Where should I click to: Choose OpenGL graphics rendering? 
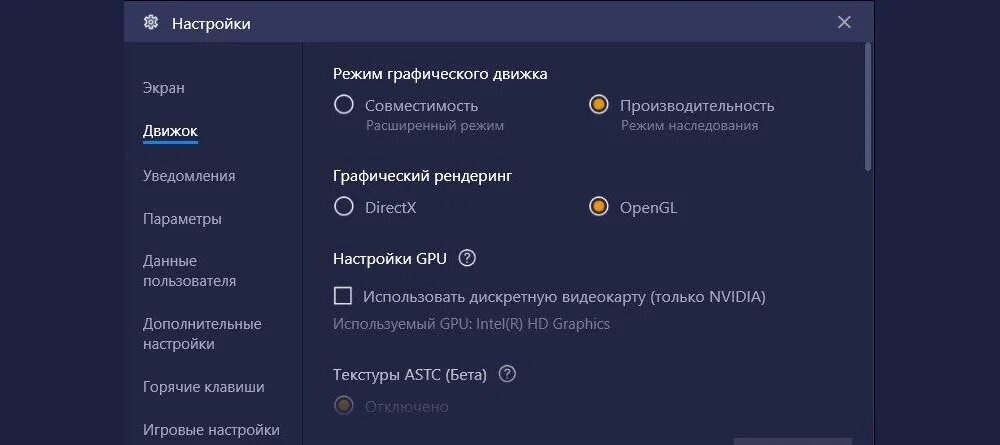pyautogui.click(x=598, y=207)
